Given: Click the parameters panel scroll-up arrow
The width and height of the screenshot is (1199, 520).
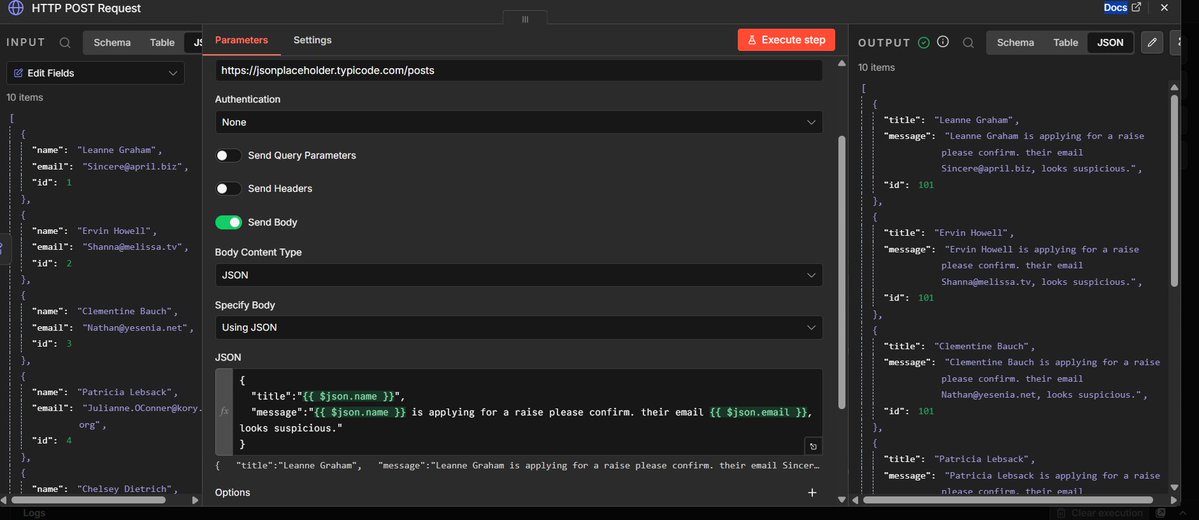Looking at the screenshot, I should [842, 64].
